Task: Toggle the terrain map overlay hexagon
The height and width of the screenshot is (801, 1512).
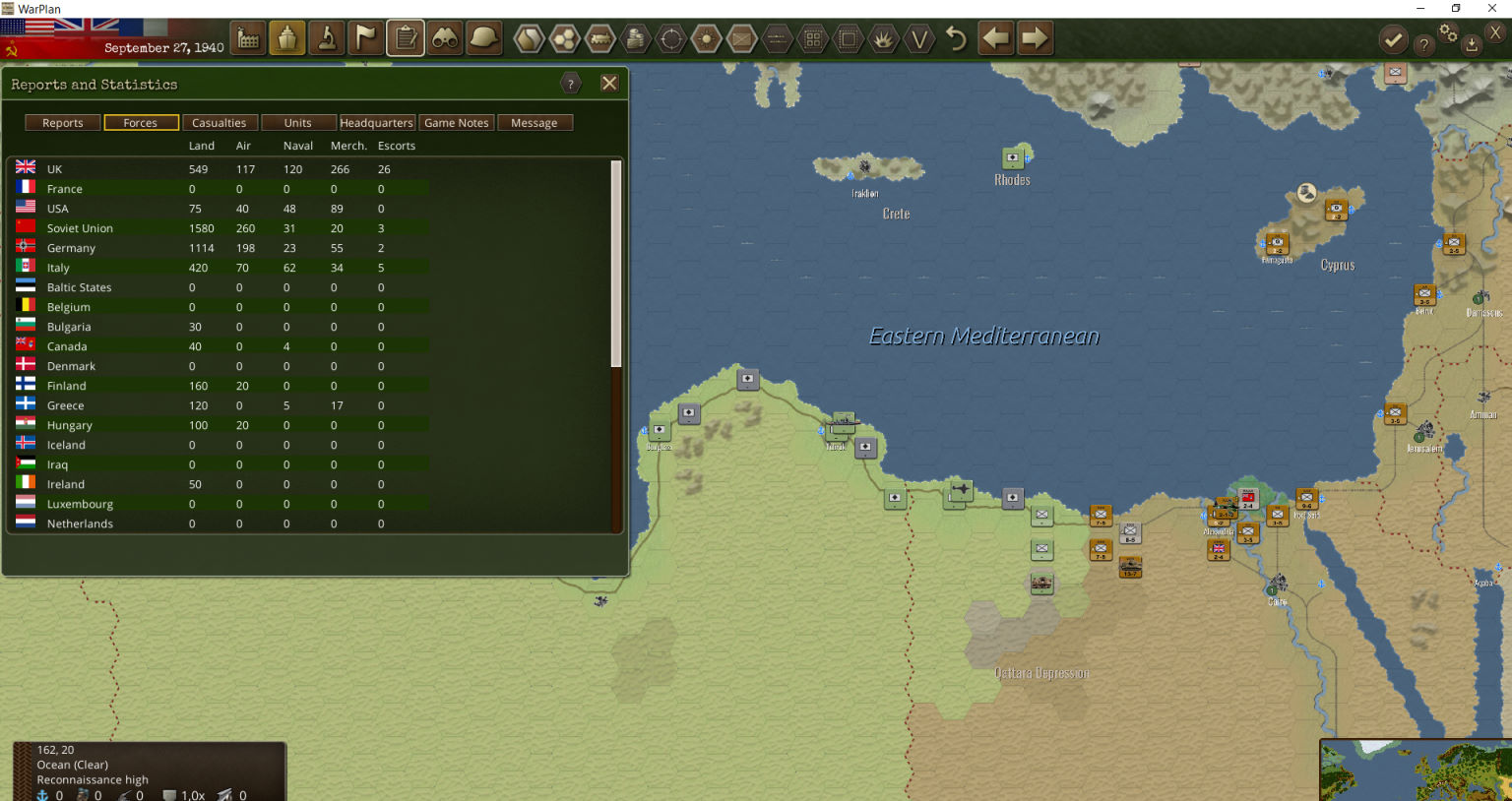Action: 530,39
